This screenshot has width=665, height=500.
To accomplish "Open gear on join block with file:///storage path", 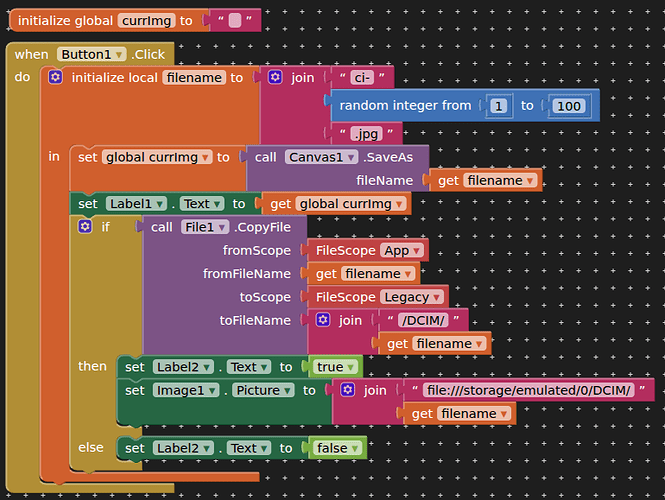I will pos(347,390).
